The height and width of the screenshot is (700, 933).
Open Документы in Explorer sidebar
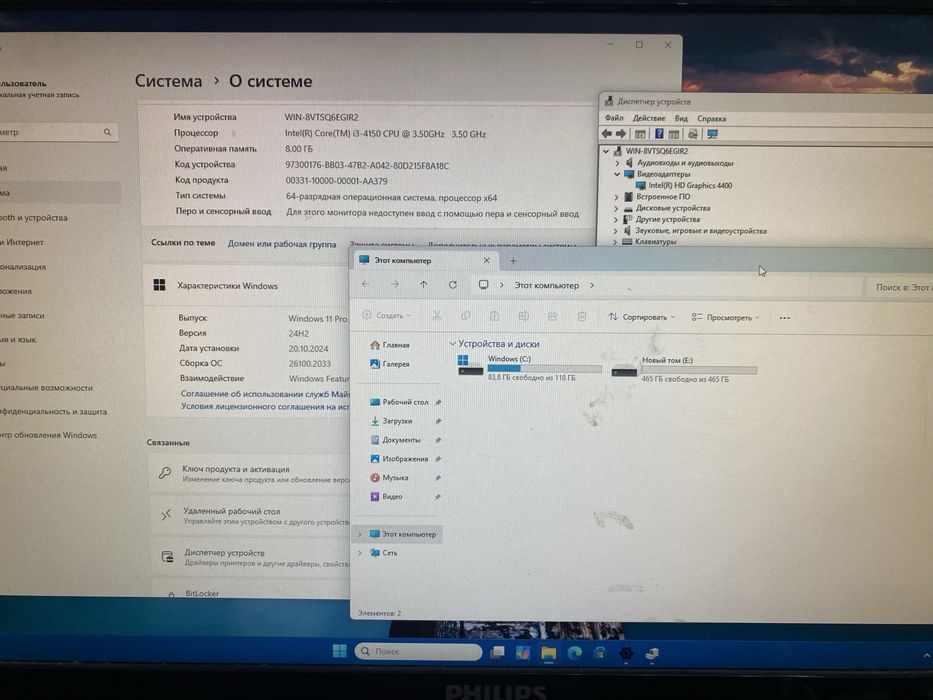(396, 440)
